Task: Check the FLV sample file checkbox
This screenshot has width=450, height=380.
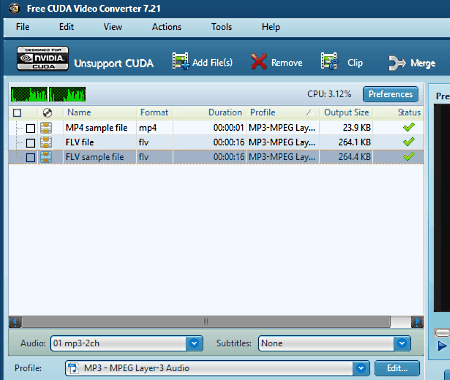Action: [30, 157]
